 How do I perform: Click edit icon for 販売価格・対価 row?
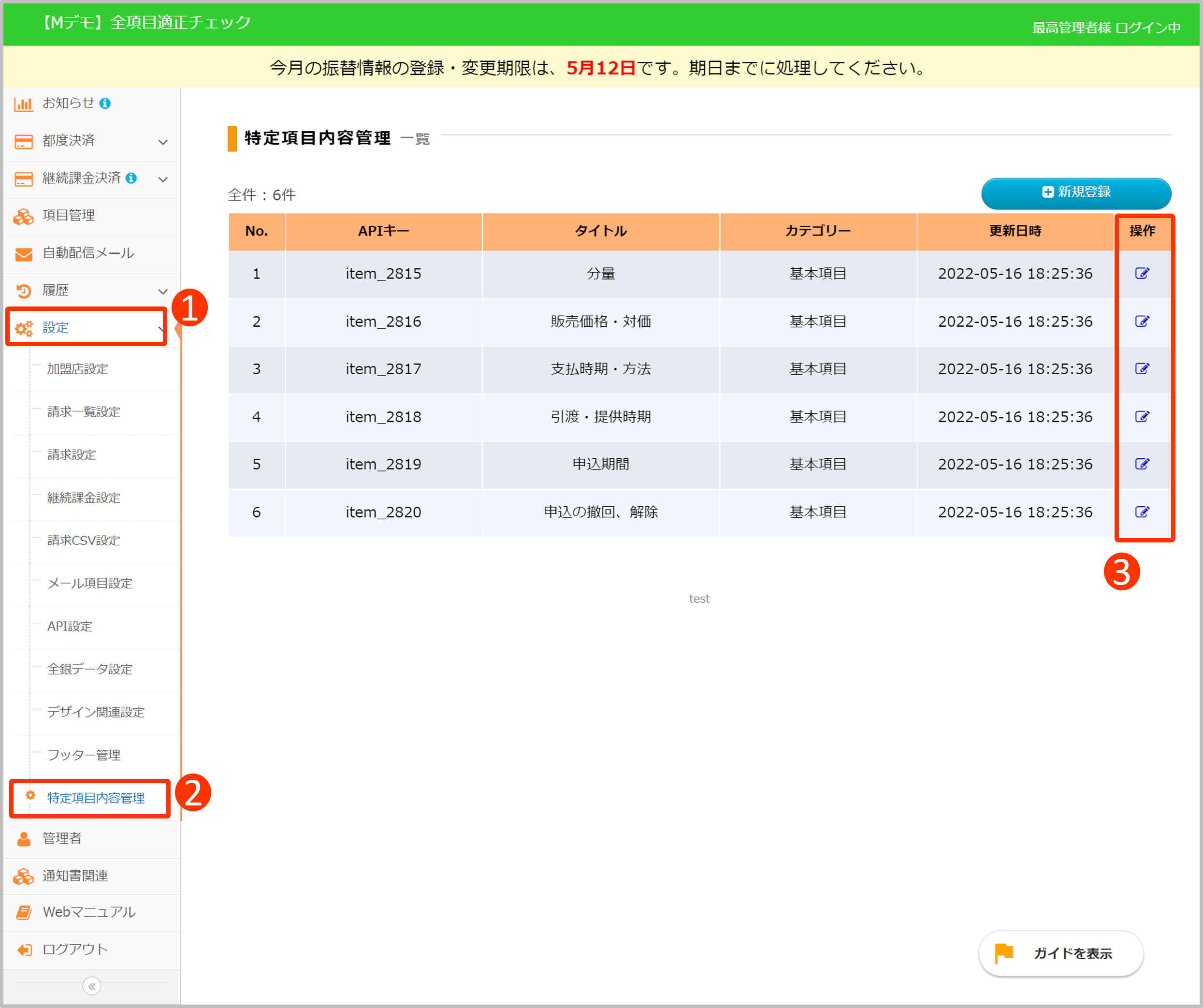pyautogui.click(x=1142, y=321)
